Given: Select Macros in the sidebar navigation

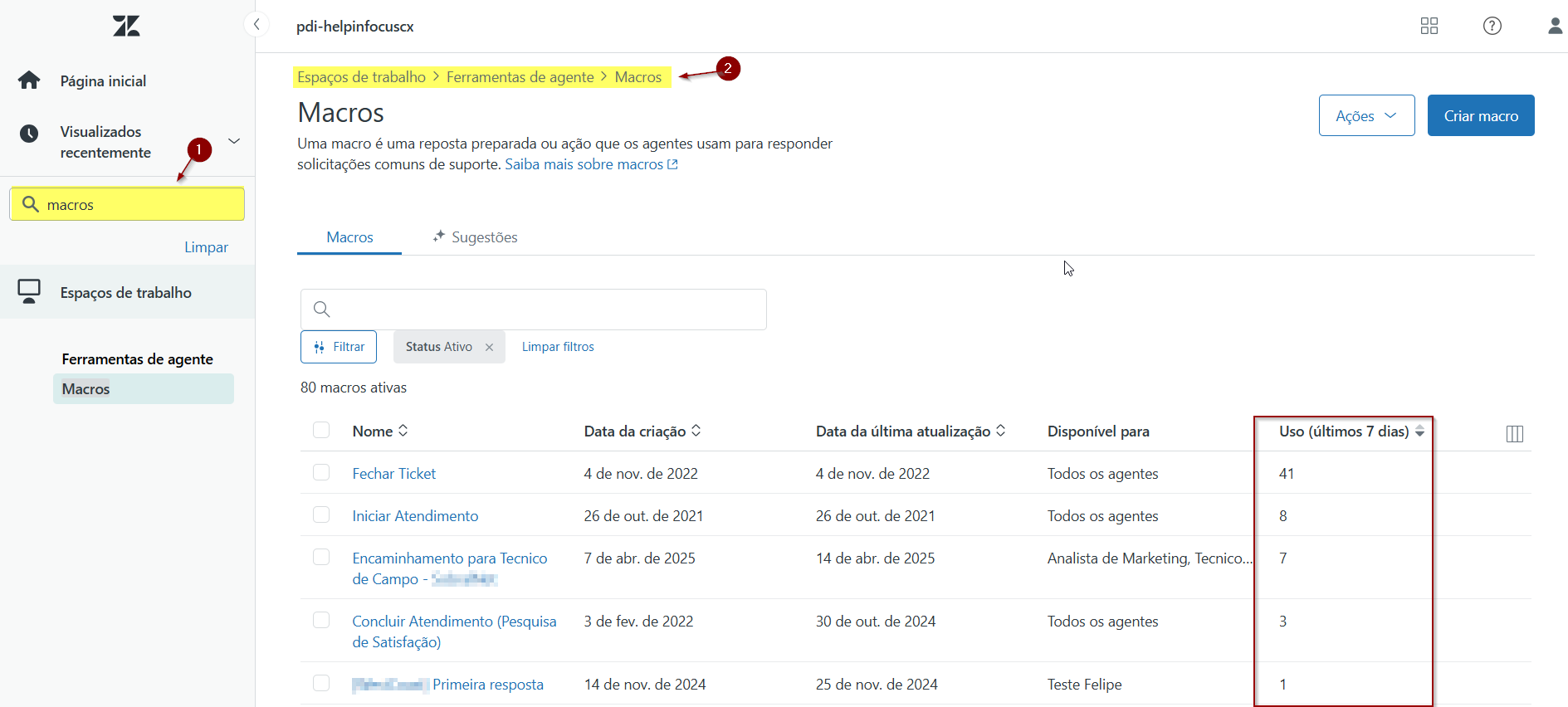Looking at the screenshot, I should [x=86, y=388].
